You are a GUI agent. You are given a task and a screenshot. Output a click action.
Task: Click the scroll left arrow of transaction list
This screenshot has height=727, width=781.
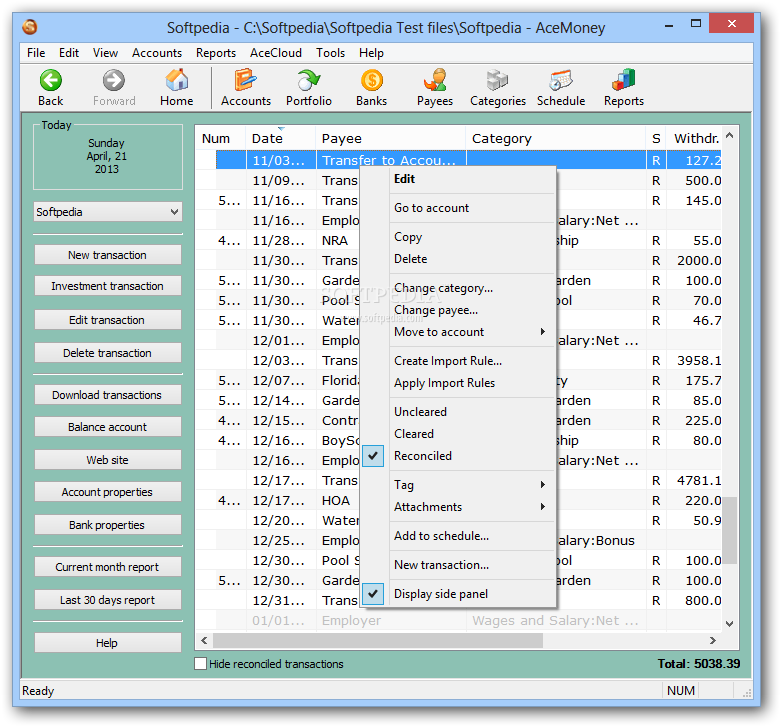(204, 640)
